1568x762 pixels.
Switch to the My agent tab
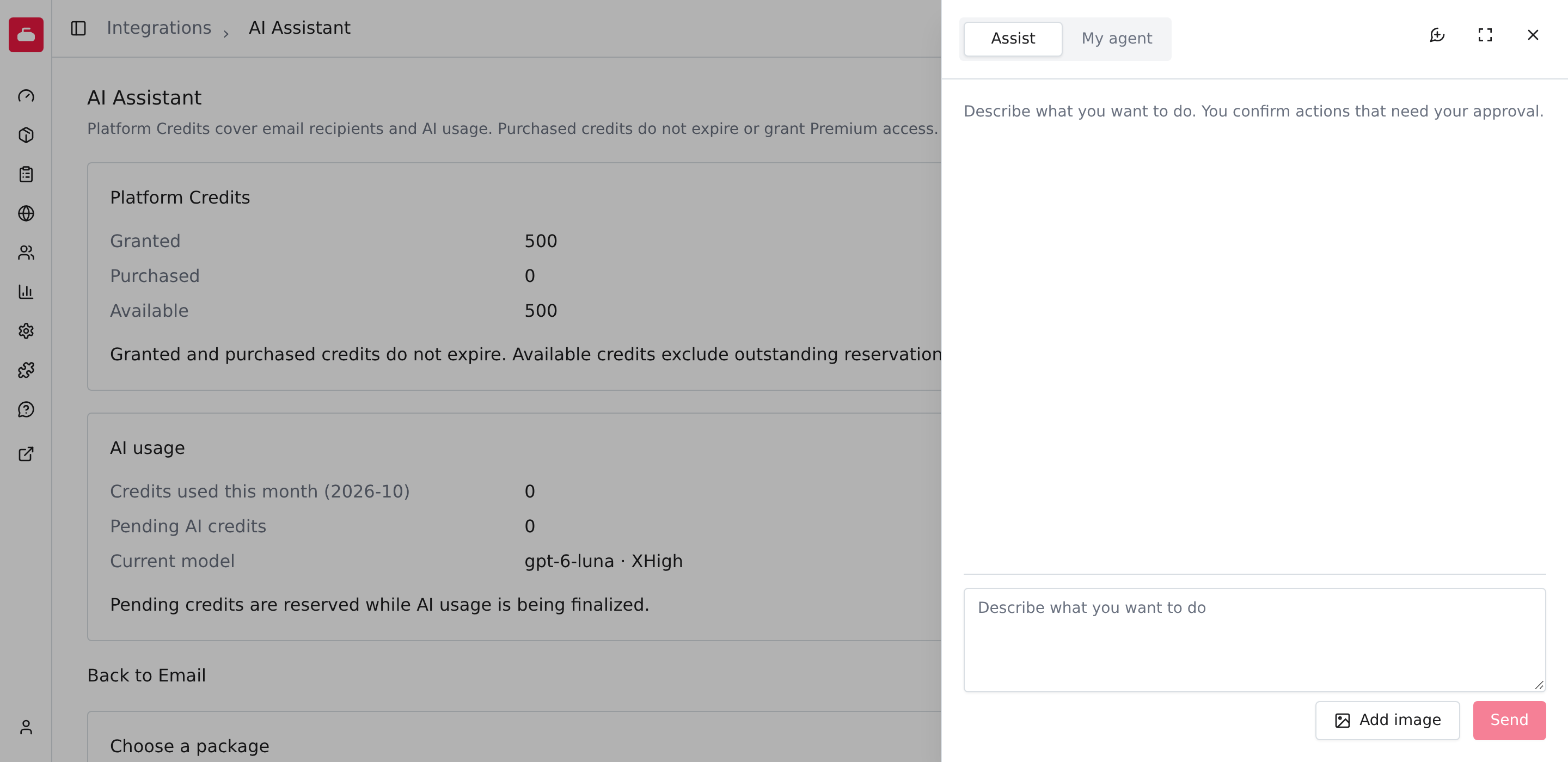1116,38
